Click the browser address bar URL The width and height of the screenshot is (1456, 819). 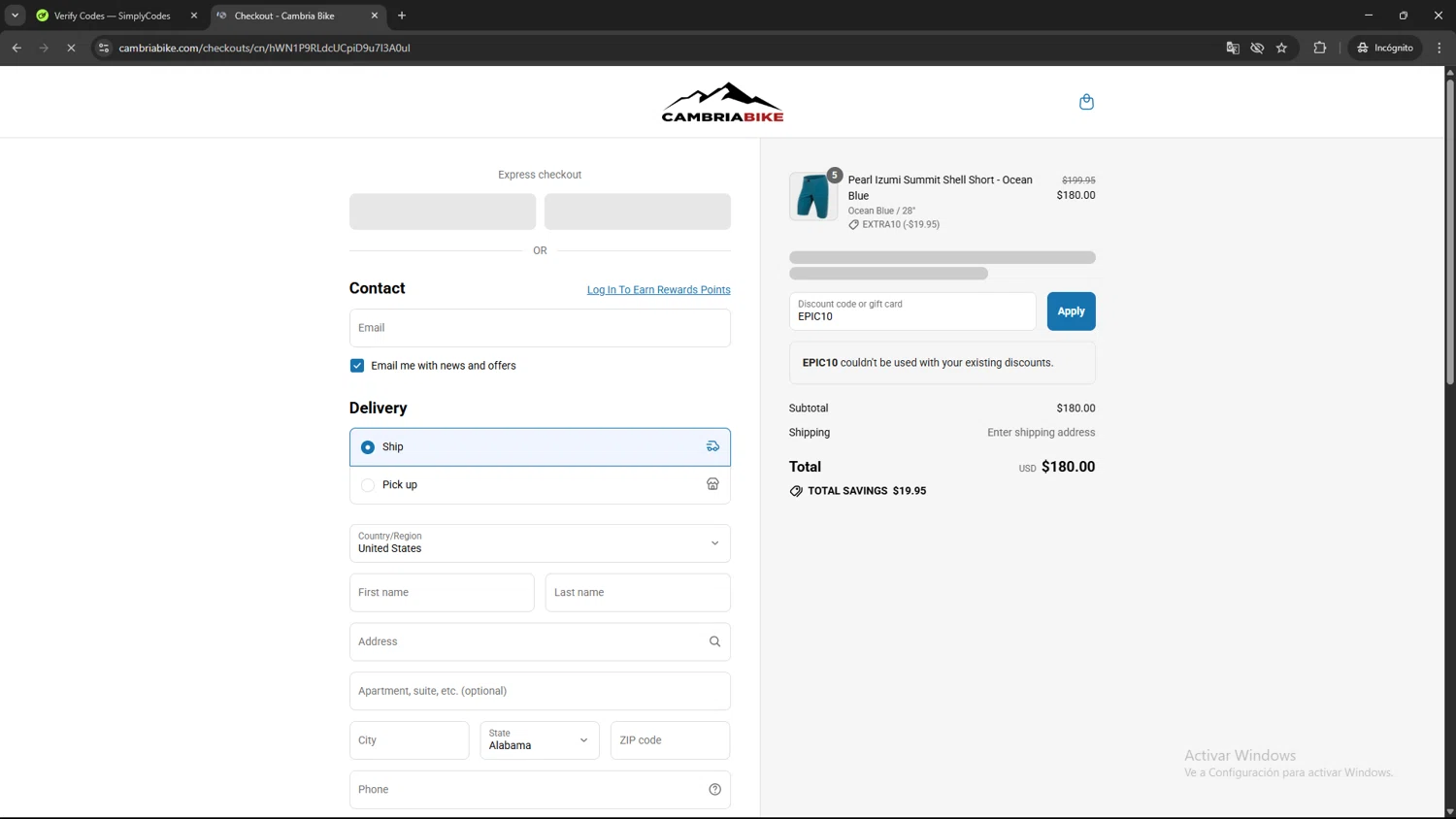(x=264, y=48)
